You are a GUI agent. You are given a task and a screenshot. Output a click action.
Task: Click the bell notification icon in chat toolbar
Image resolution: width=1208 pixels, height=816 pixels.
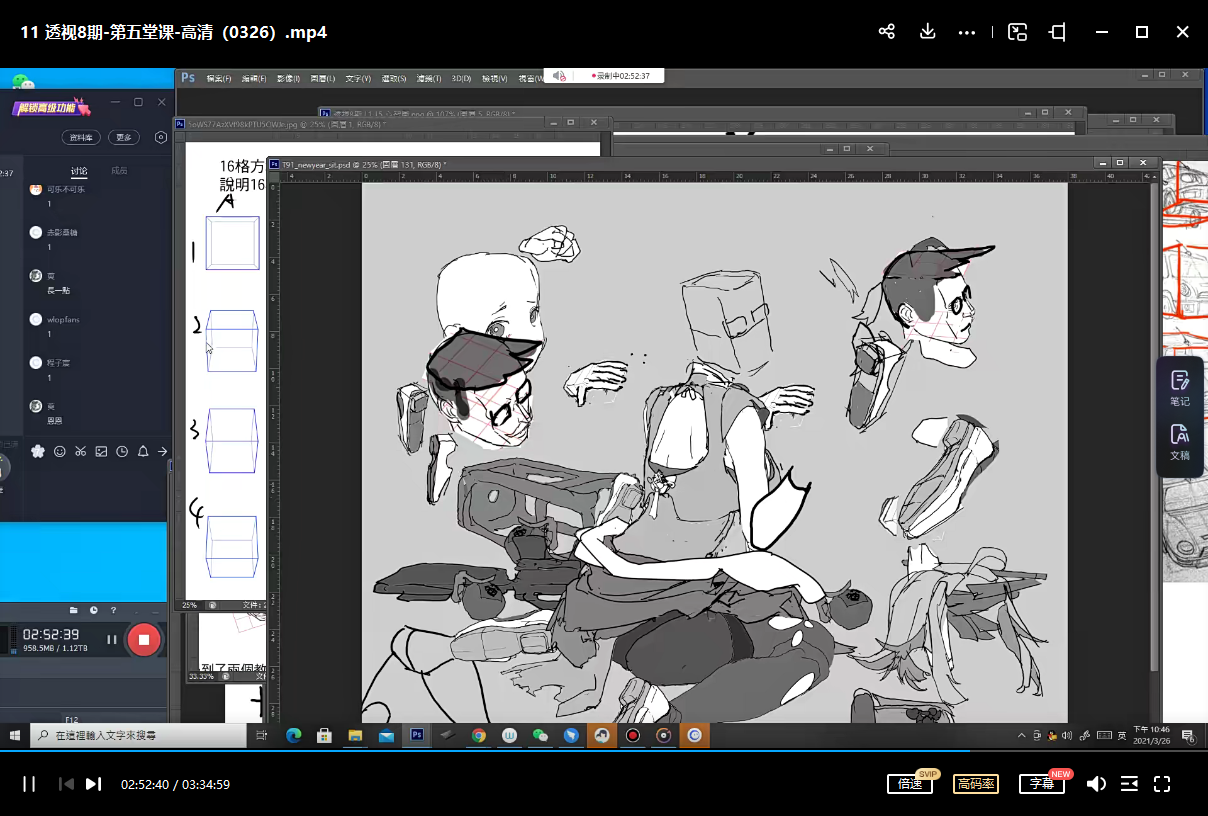click(143, 451)
